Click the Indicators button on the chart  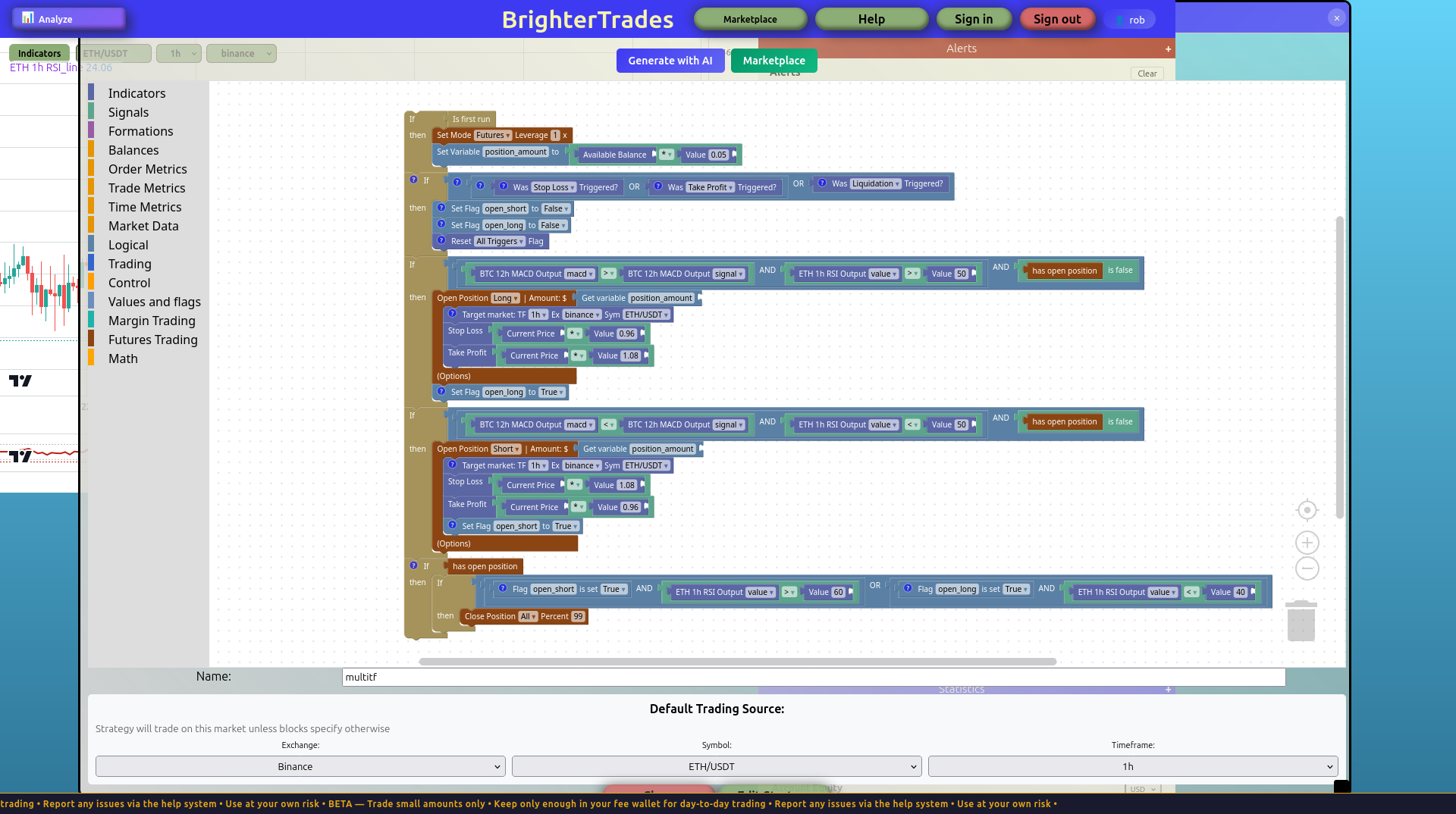point(39,53)
